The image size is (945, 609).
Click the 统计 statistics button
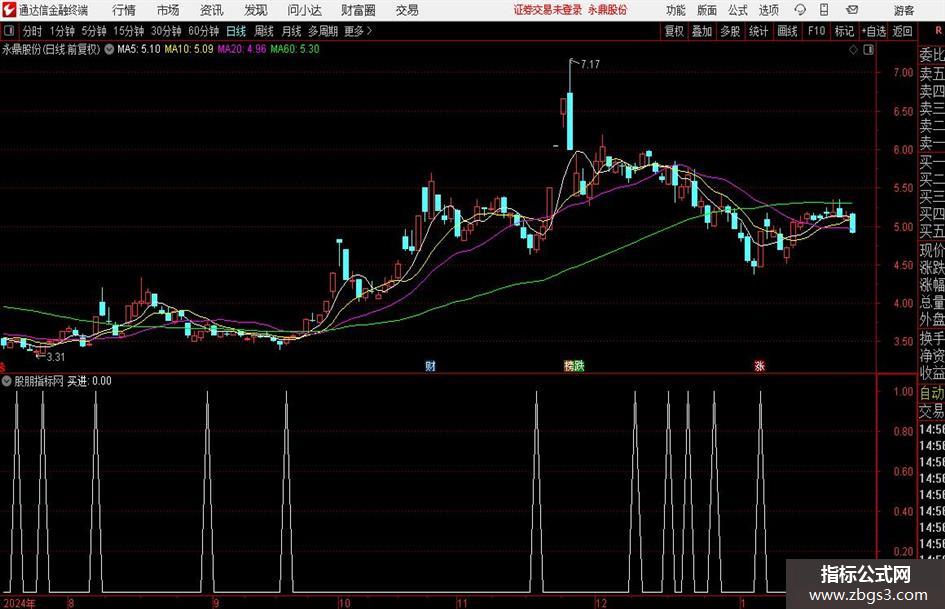pyautogui.click(x=759, y=31)
